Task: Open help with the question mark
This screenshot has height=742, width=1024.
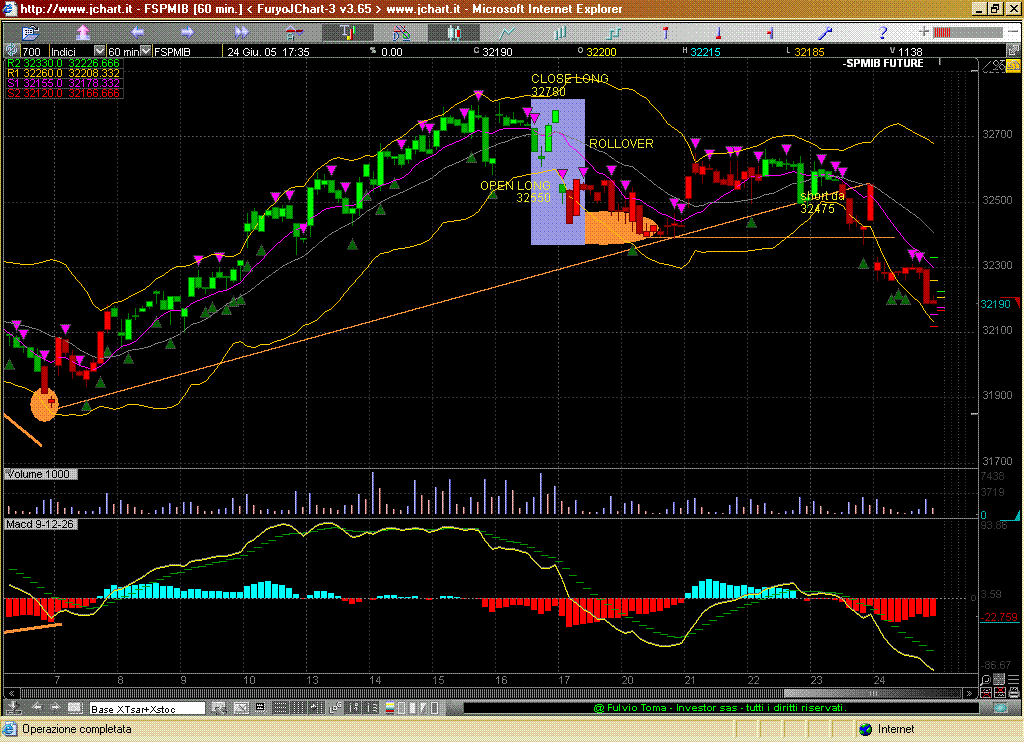Action: (x=881, y=33)
